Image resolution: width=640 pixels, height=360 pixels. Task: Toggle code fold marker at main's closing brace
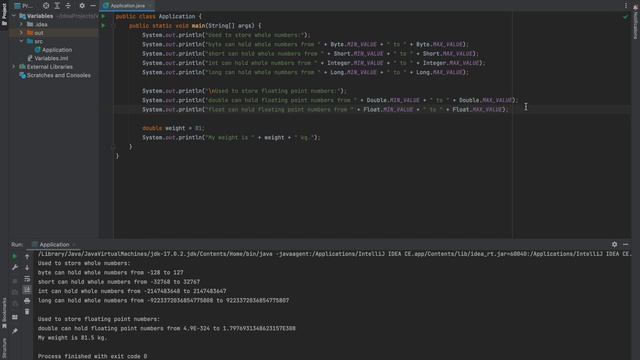113,147
